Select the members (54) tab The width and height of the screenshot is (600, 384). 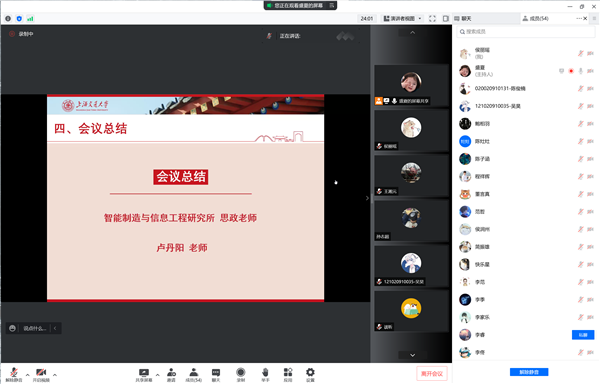(535, 18)
